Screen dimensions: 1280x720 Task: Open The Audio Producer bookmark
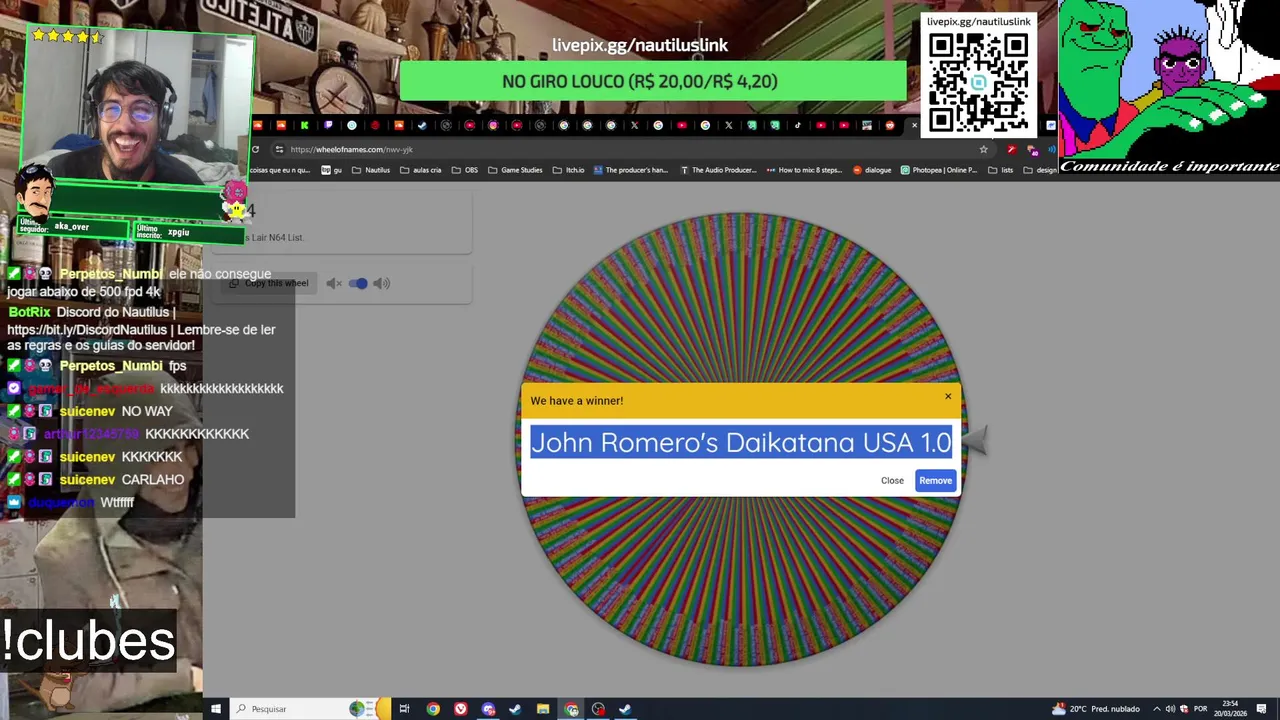point(719,170)
